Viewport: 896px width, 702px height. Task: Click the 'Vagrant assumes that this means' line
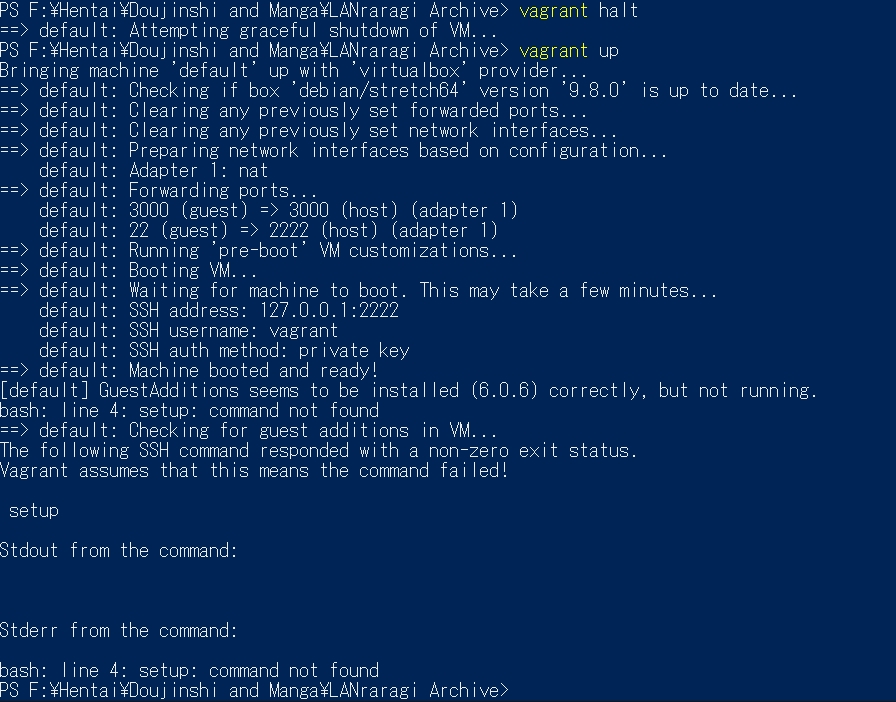254,470
